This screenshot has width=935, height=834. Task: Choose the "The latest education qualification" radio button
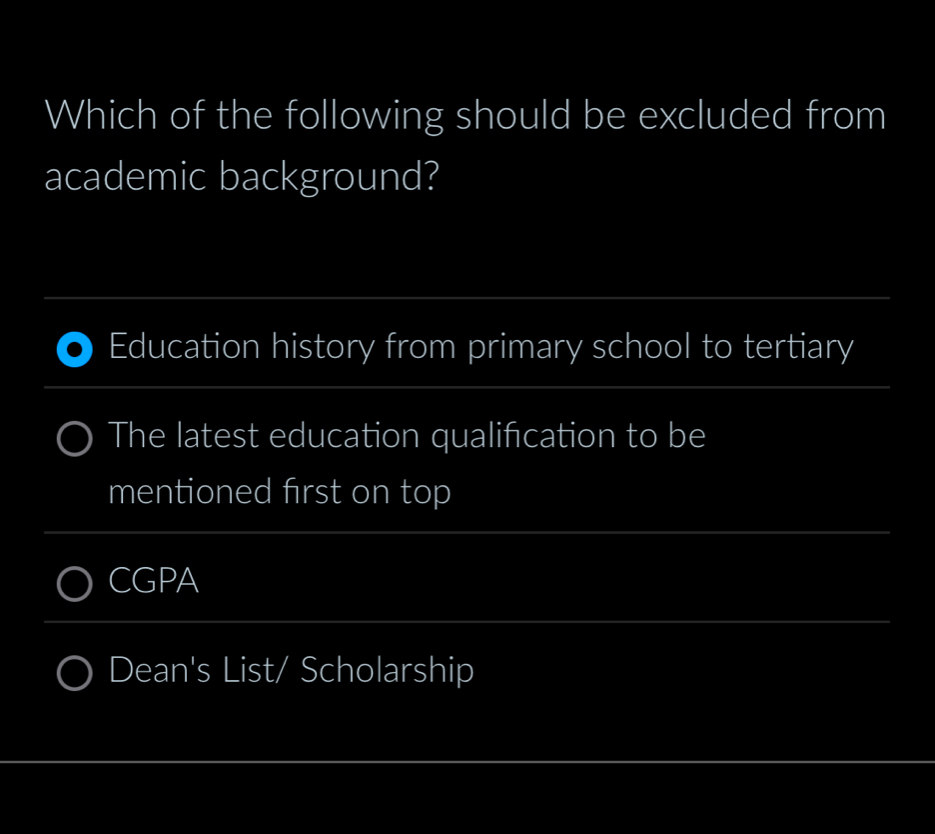click(x=74, y=439)
